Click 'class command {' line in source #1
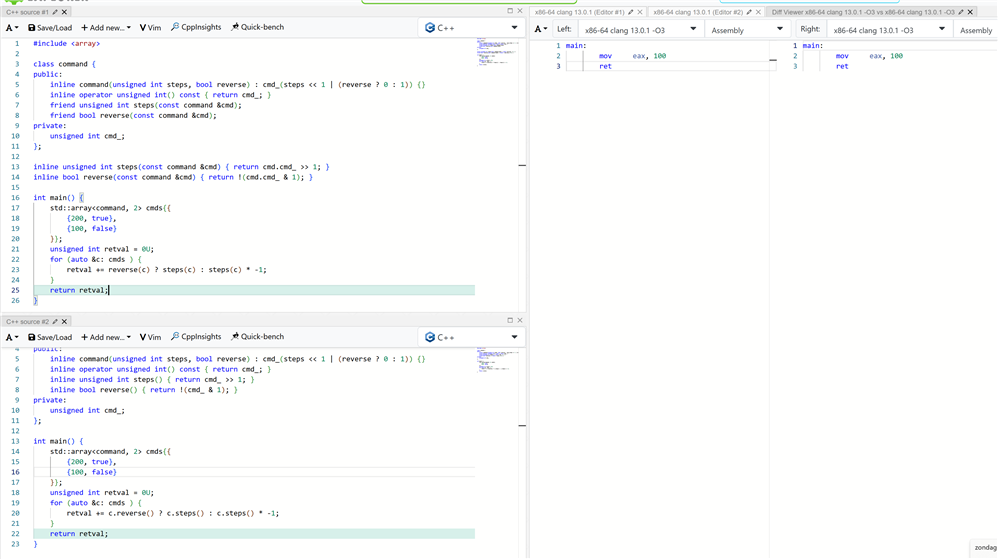Viewport: 998px width, 559px height. (64, 64)
